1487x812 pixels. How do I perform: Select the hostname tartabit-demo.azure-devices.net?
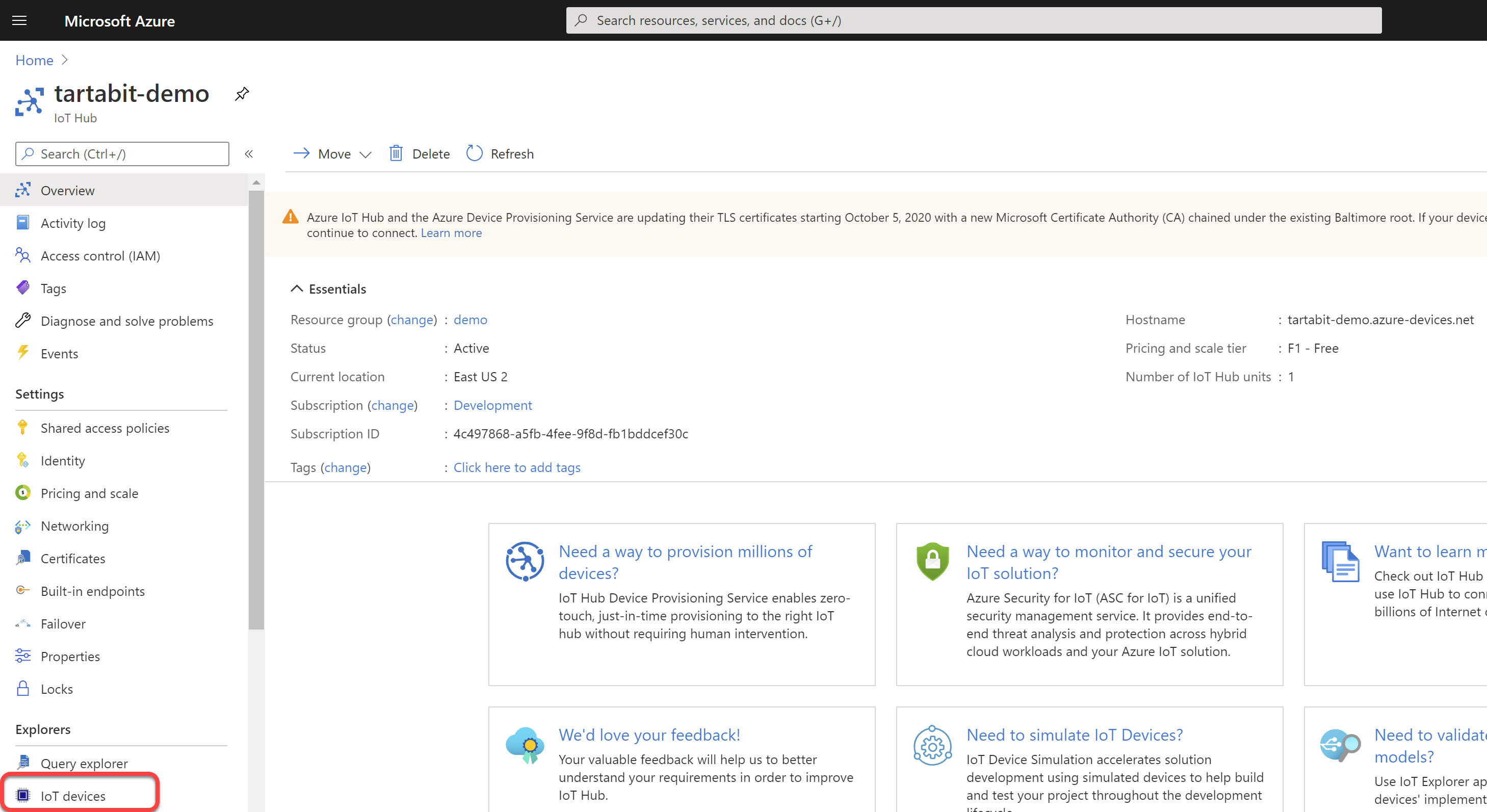pyautogui.click(x=1380, y=319)
